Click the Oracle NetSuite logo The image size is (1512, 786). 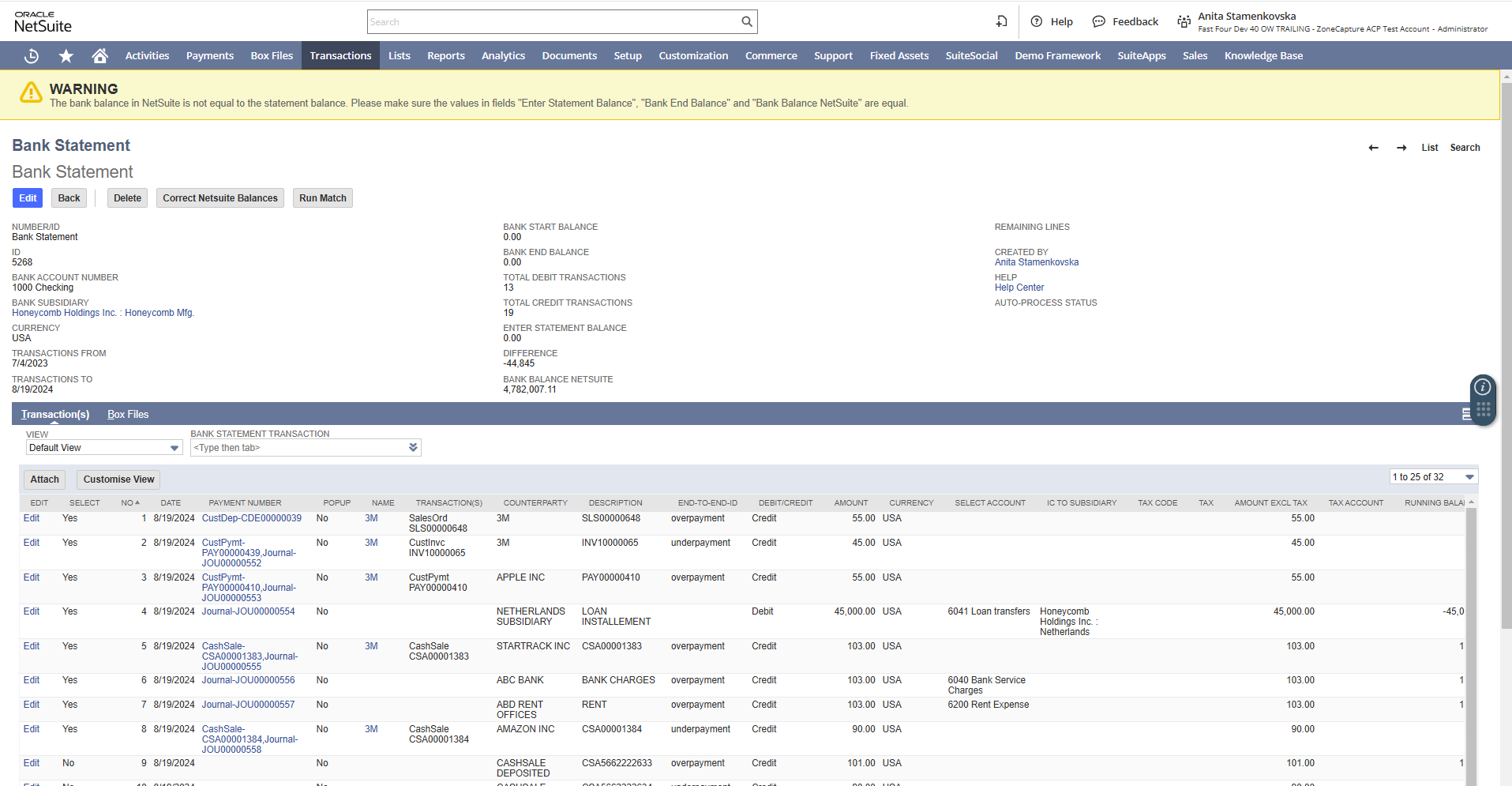[43, 21]
